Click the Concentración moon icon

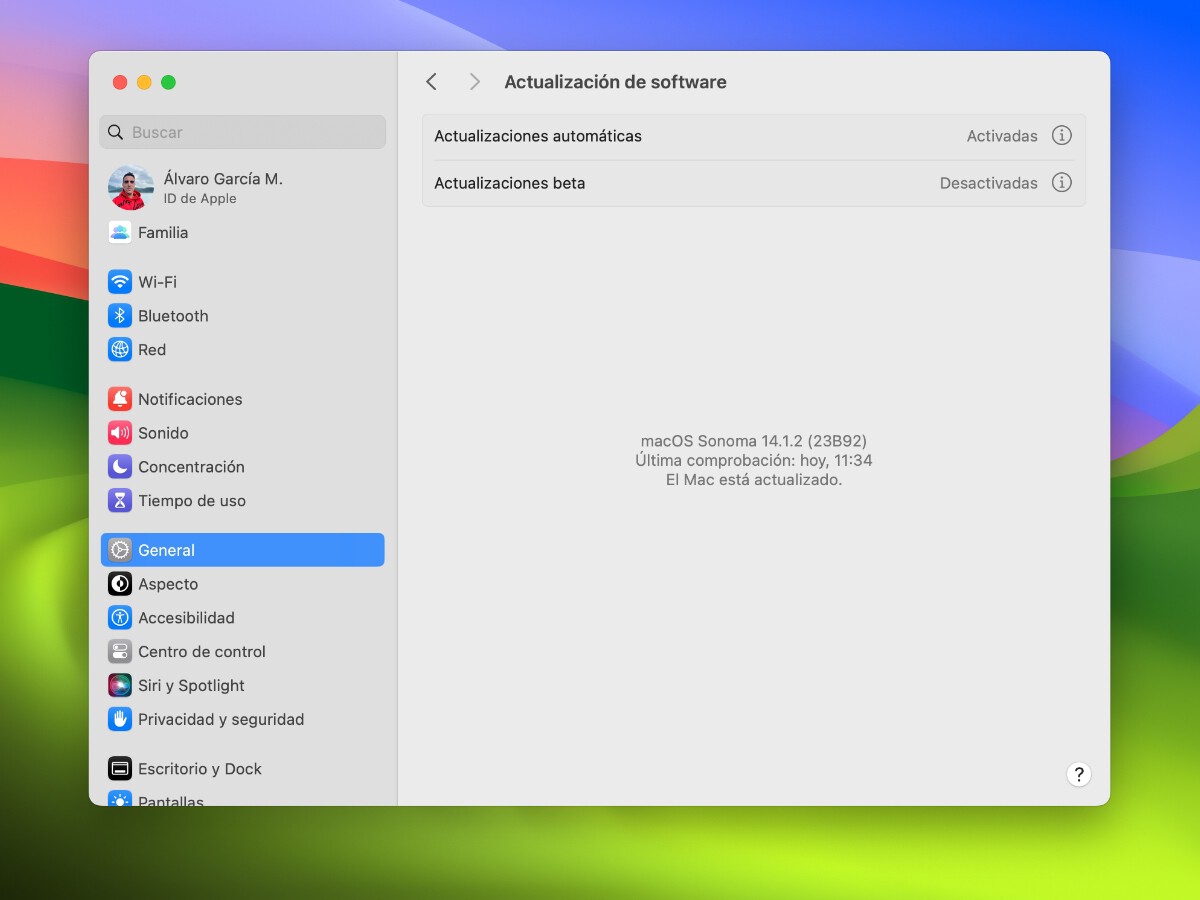coord(119,466)
